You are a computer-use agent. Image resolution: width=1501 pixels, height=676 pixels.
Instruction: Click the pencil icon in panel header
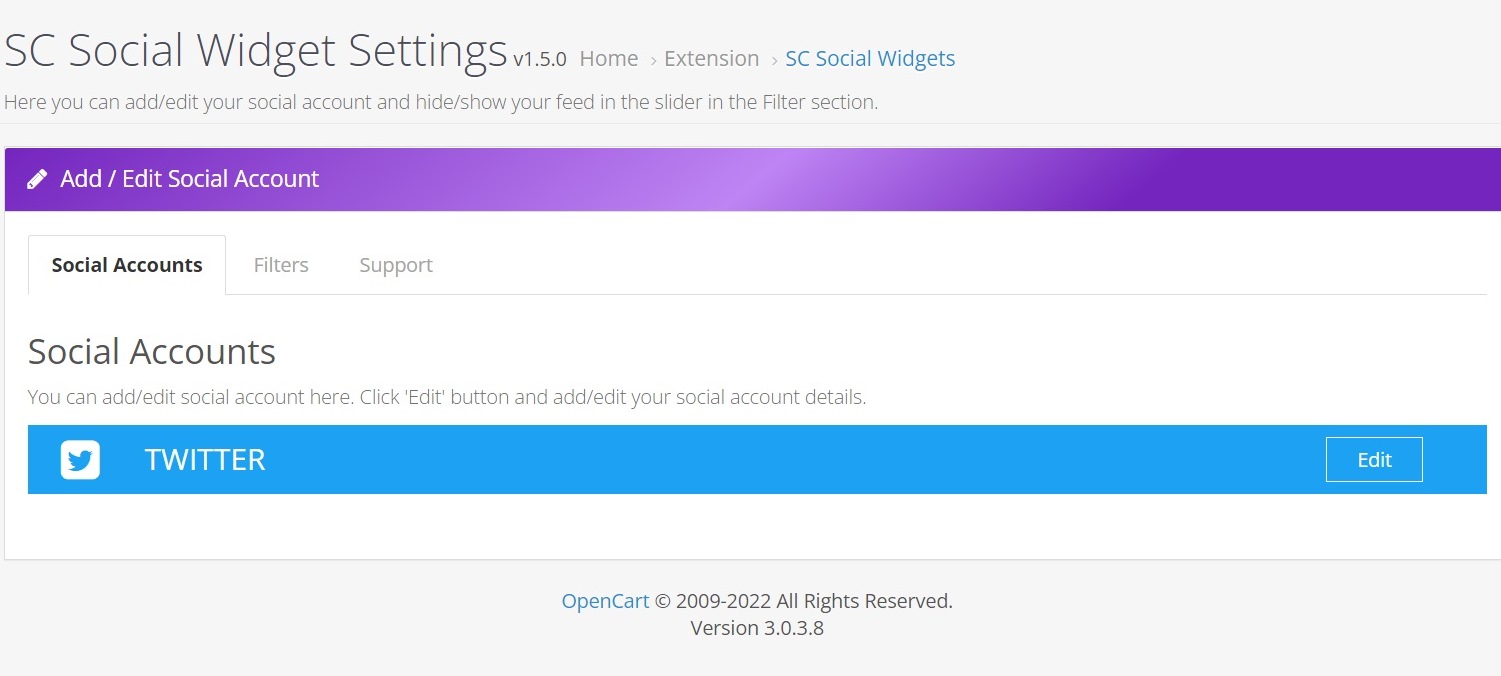(x=37, y=179)
